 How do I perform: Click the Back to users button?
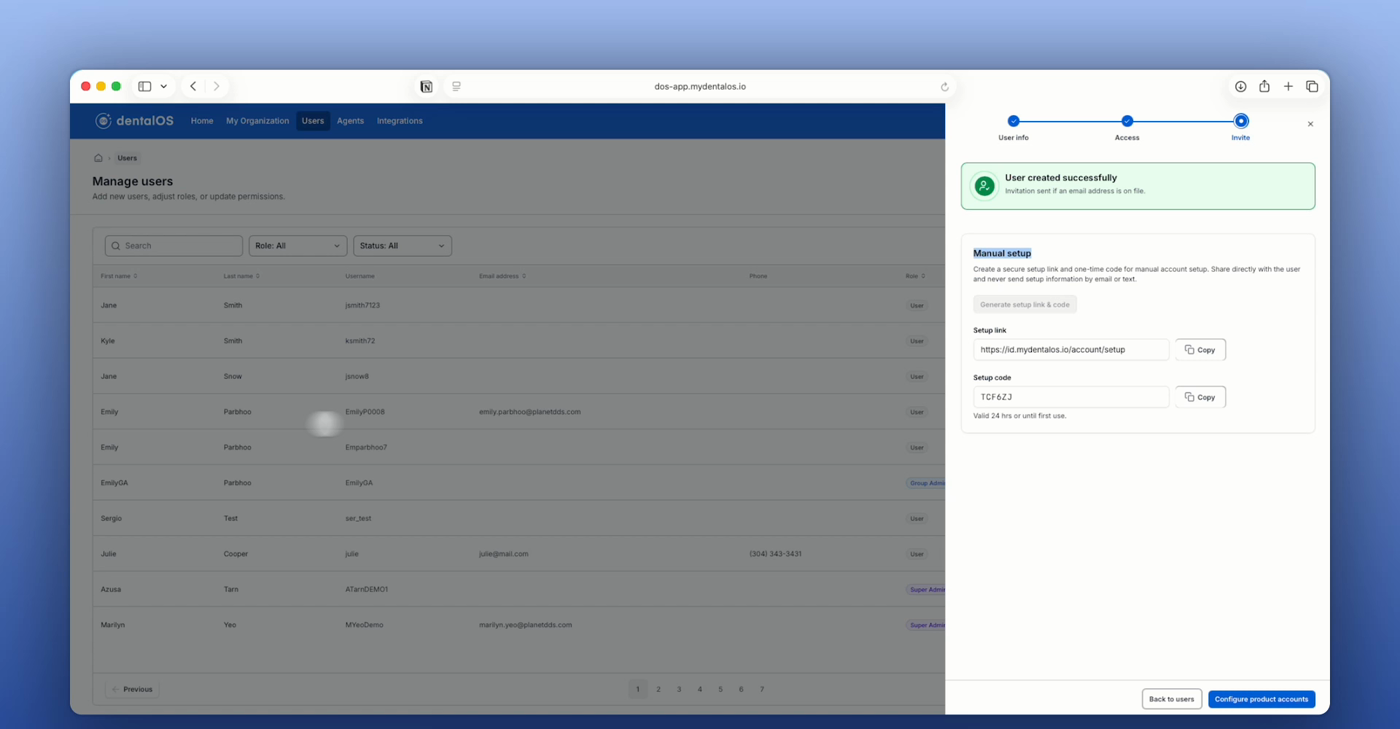pos(1171,699)
